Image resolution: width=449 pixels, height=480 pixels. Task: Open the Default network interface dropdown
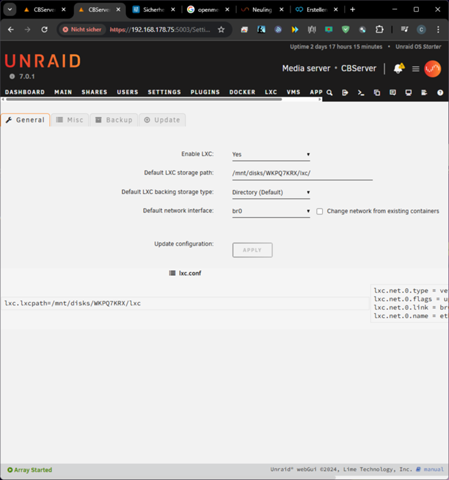pyautogui.click(x=271, y=211)
